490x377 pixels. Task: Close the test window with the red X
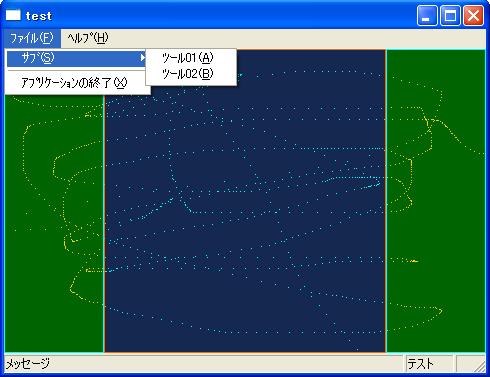473,15
